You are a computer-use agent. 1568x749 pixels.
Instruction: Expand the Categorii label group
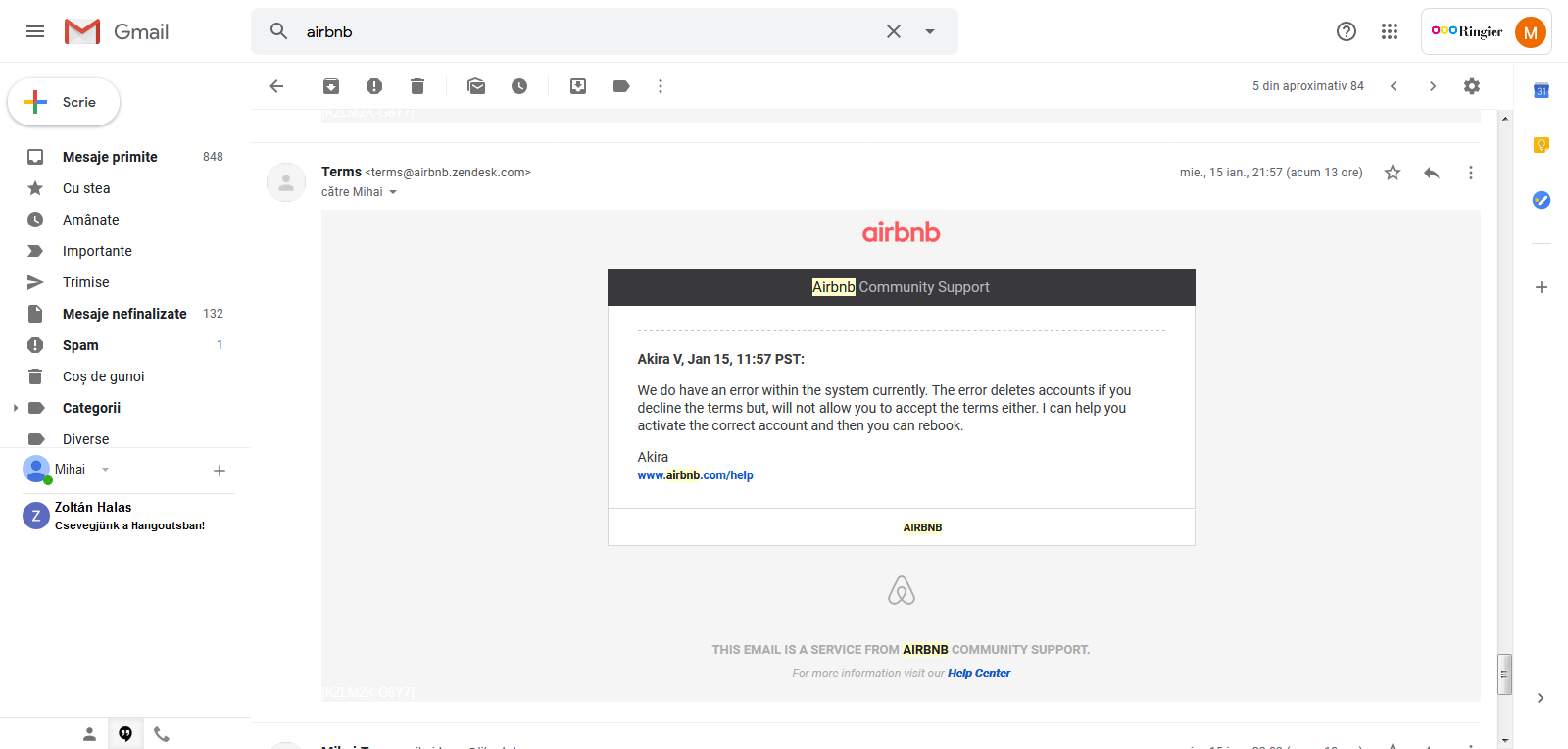coord(16,408)
